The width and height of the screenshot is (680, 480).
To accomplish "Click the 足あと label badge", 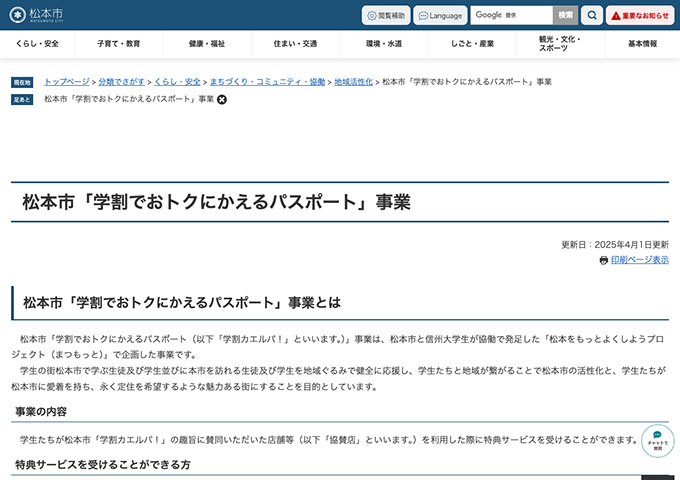I will [22, 100].
